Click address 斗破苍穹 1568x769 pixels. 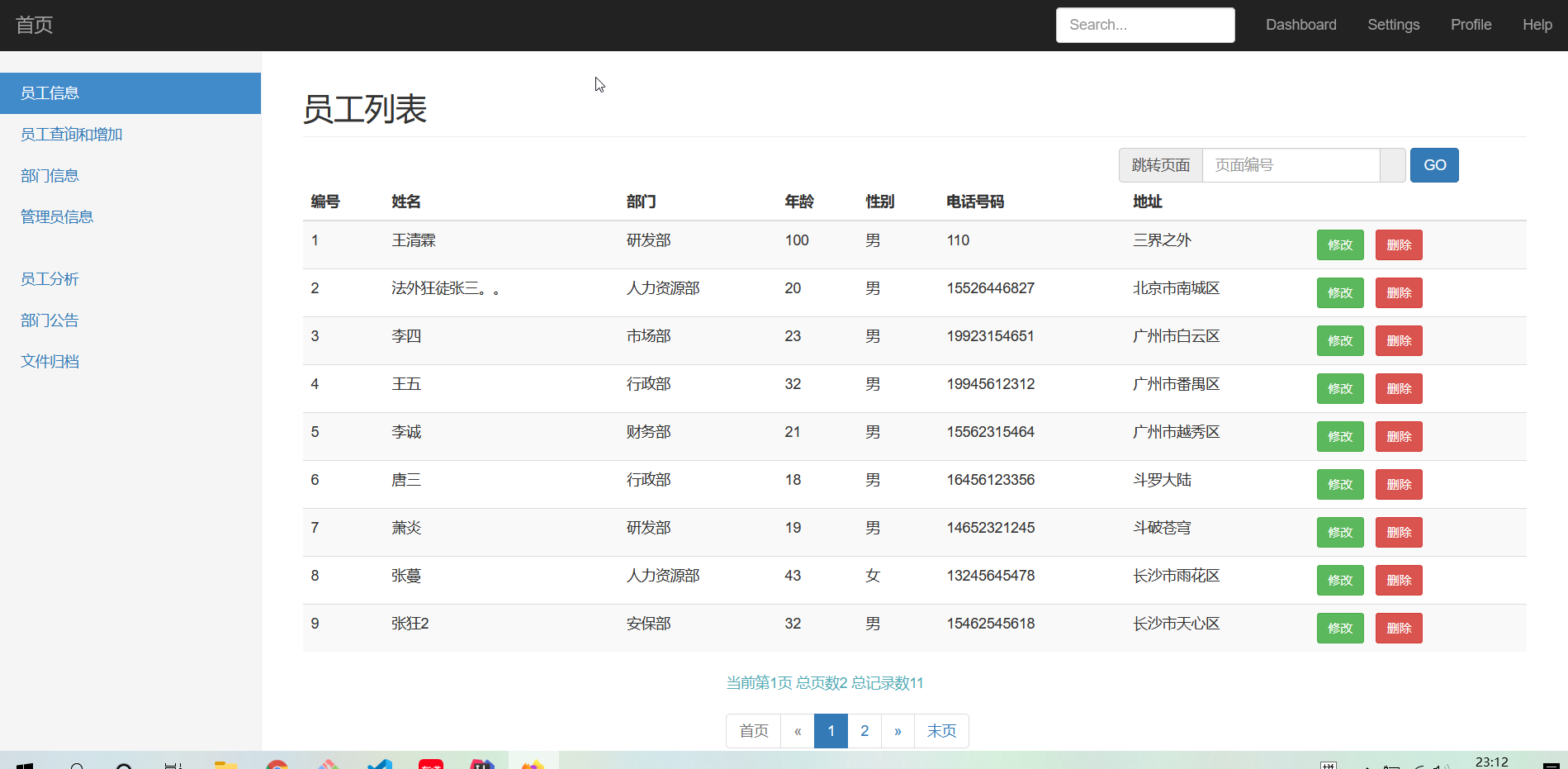coord(1162,528)
